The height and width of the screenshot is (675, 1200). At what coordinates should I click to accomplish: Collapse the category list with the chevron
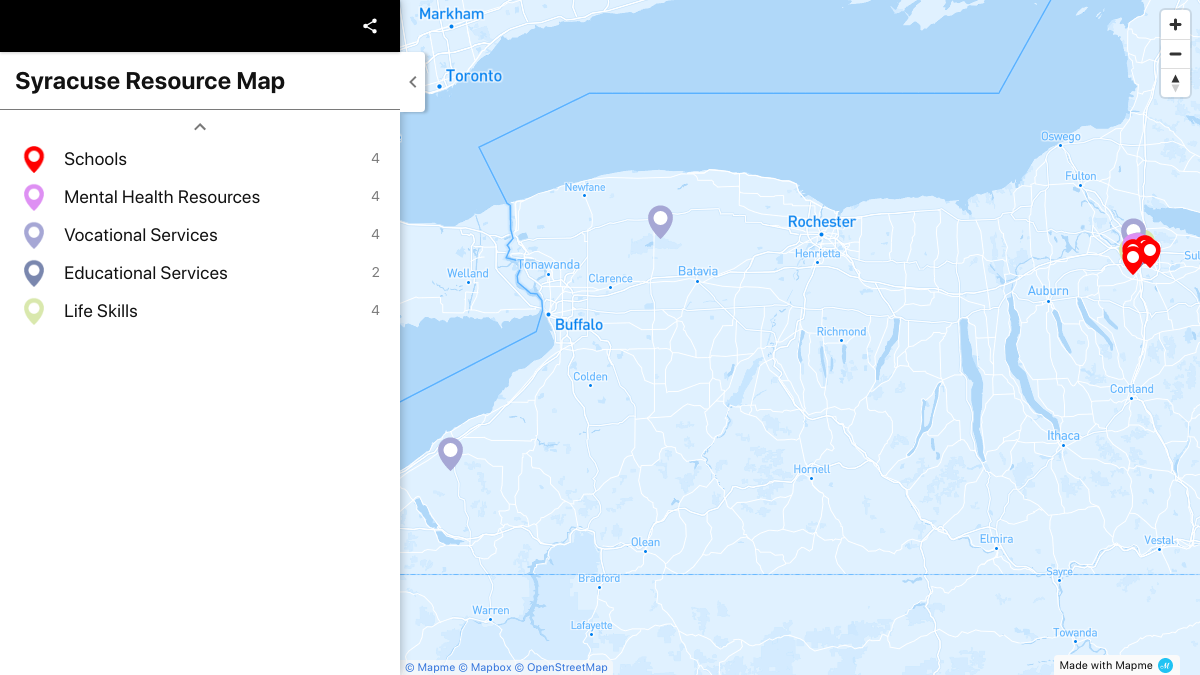tap(199, 126)
